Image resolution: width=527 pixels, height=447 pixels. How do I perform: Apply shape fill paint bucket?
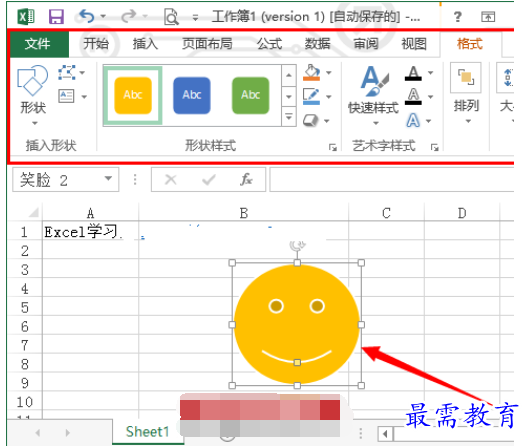click(312, 72)
